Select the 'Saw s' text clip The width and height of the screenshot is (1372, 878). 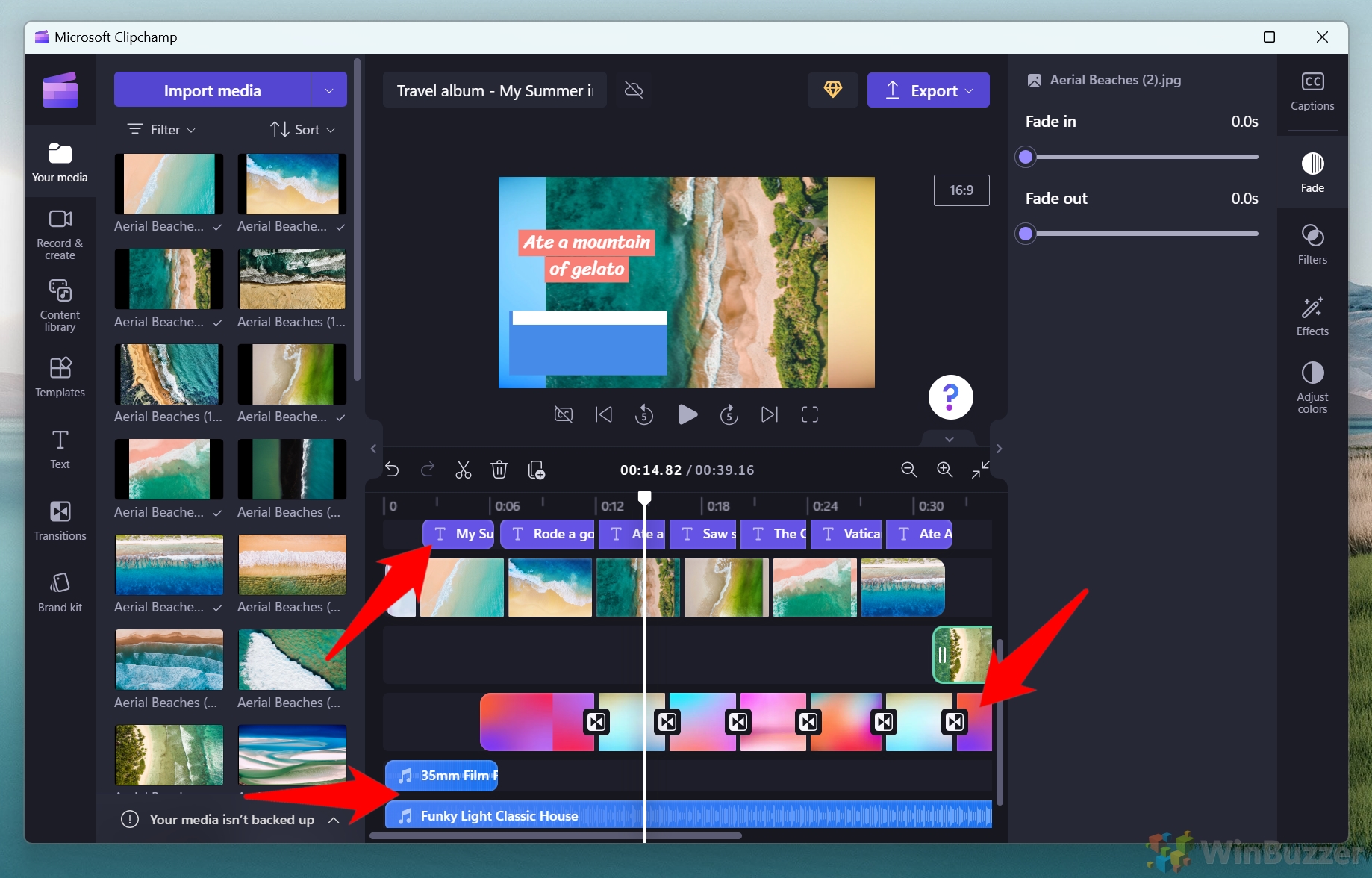point(703,534)
